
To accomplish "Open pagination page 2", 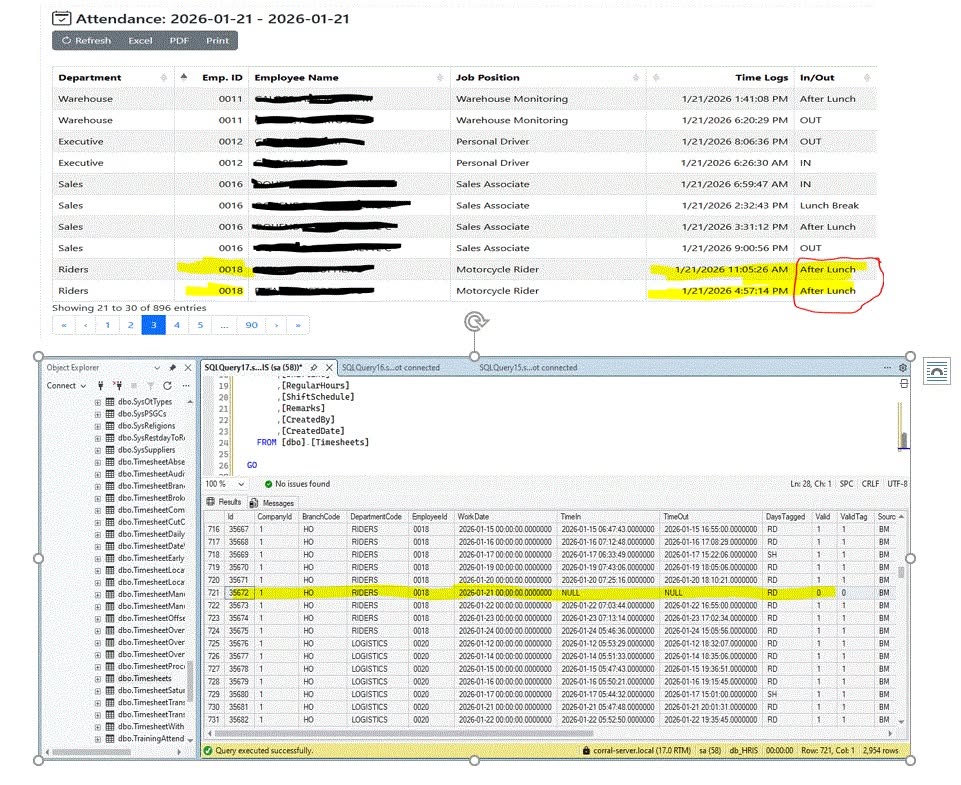I will pyautogui.click(x=131, y=325).
